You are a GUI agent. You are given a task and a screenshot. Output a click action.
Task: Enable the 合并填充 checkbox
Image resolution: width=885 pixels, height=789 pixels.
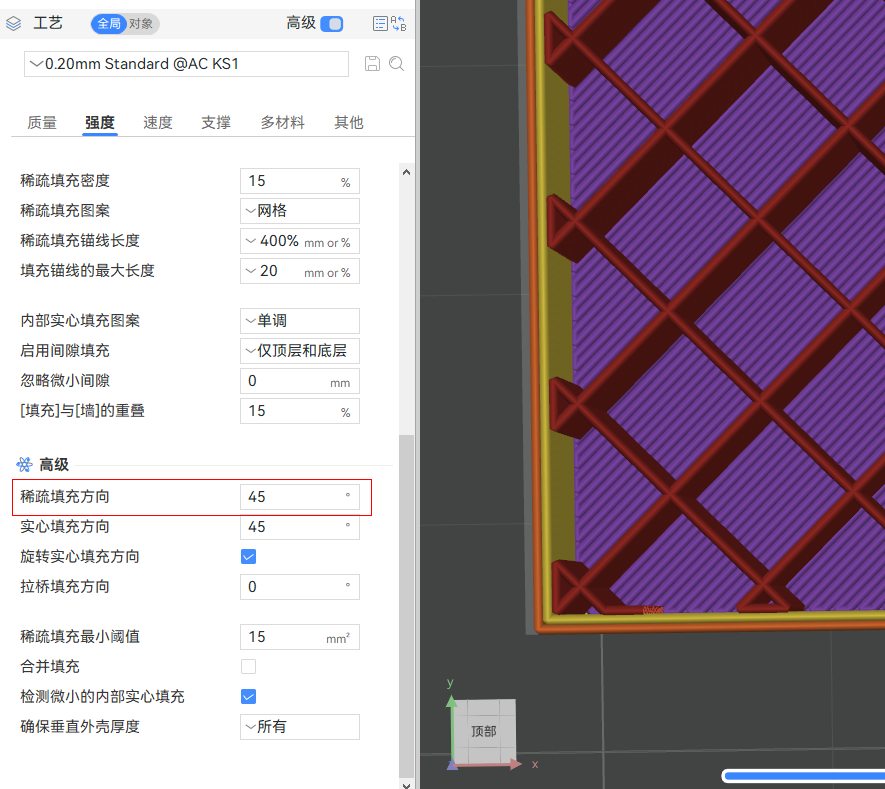(248, 667)
